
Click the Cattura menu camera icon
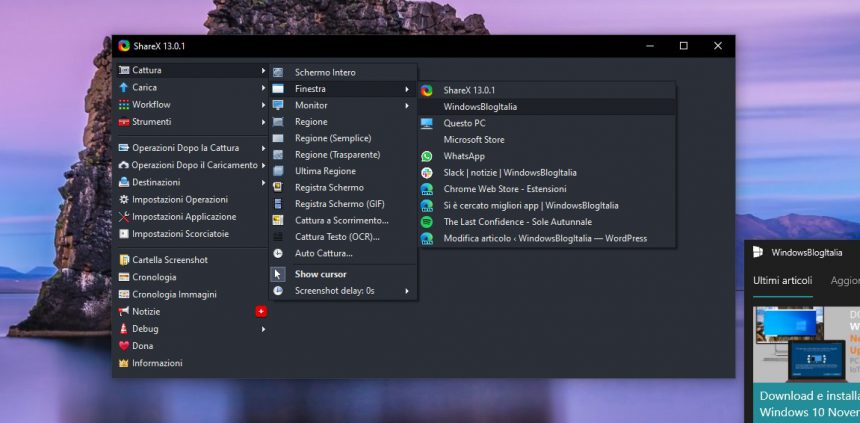[x=124, y=70]
